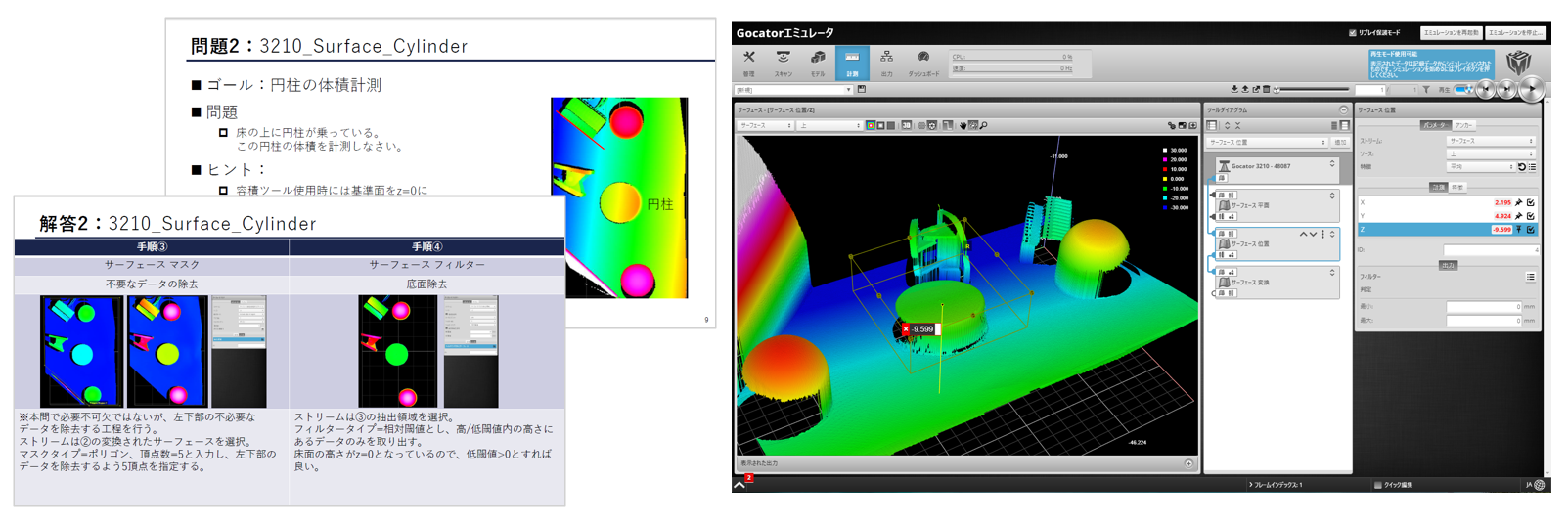Select the 計測 (Measure) page tab
The height and width of the screenshot is (524, 1568).
[852, 63]
